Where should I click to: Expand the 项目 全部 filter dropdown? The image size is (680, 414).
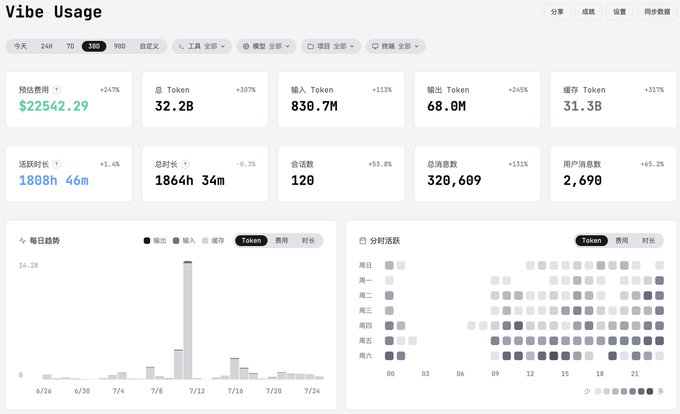point(331,46)
